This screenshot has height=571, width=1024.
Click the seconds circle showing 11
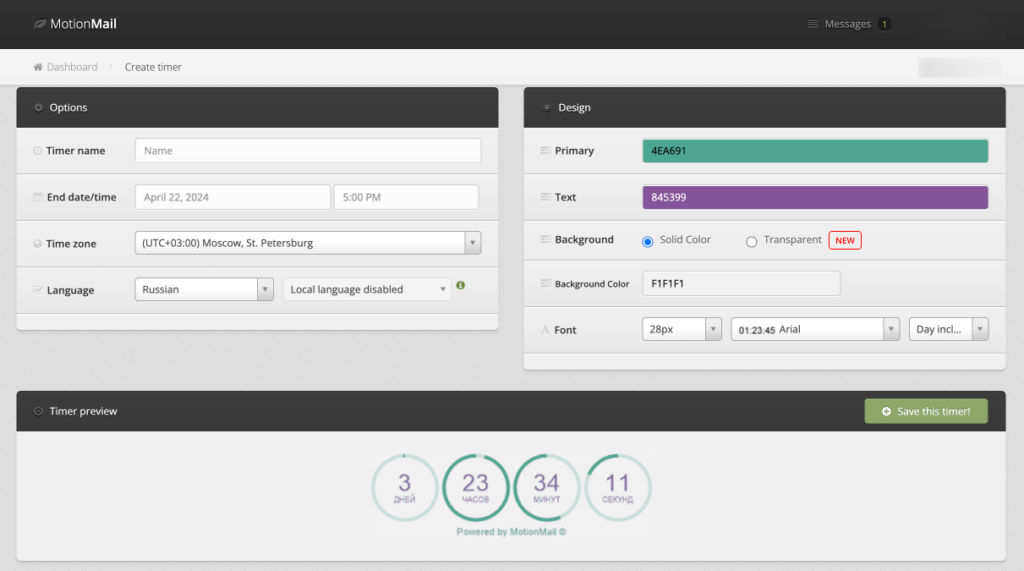(618, 487)
